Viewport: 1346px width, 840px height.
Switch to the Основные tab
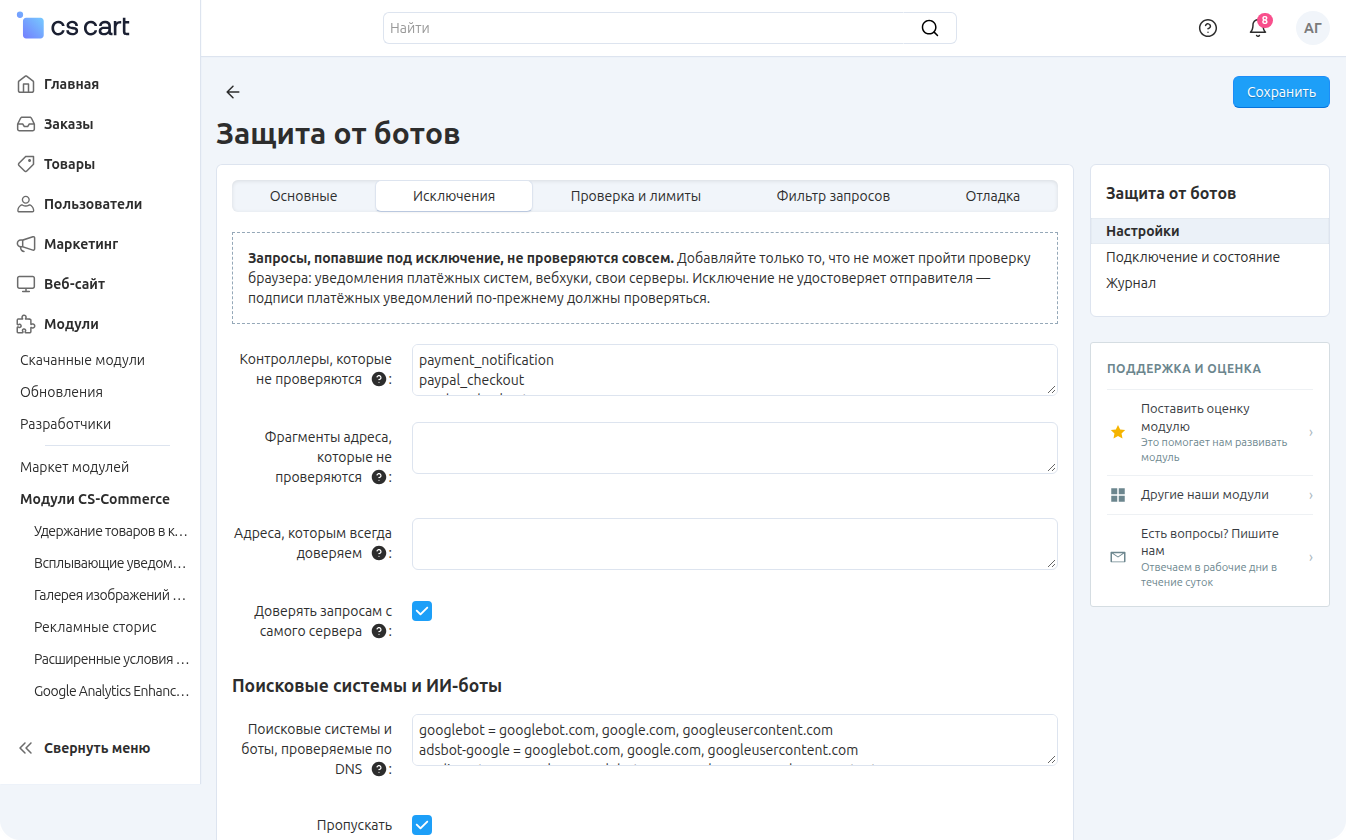click(x=303, y=196)
